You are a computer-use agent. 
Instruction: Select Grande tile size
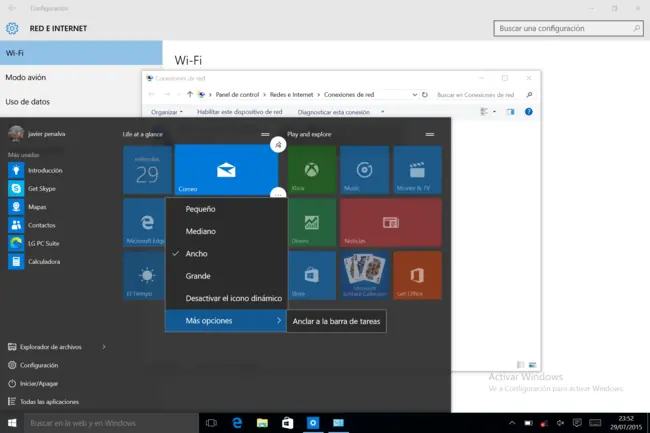pyautogui.click(x=226, y=276)
